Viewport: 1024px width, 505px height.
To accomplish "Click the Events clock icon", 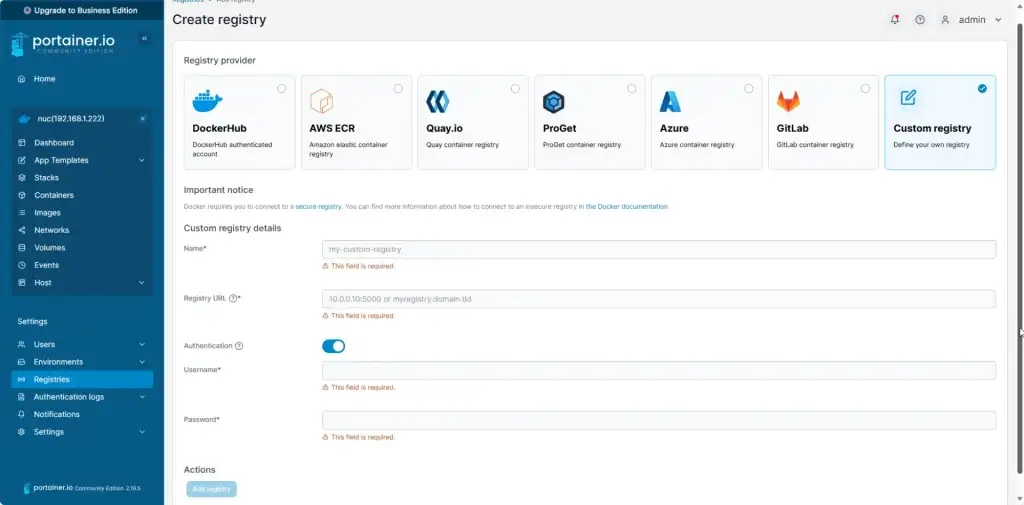I will click(x=22, y=265).
